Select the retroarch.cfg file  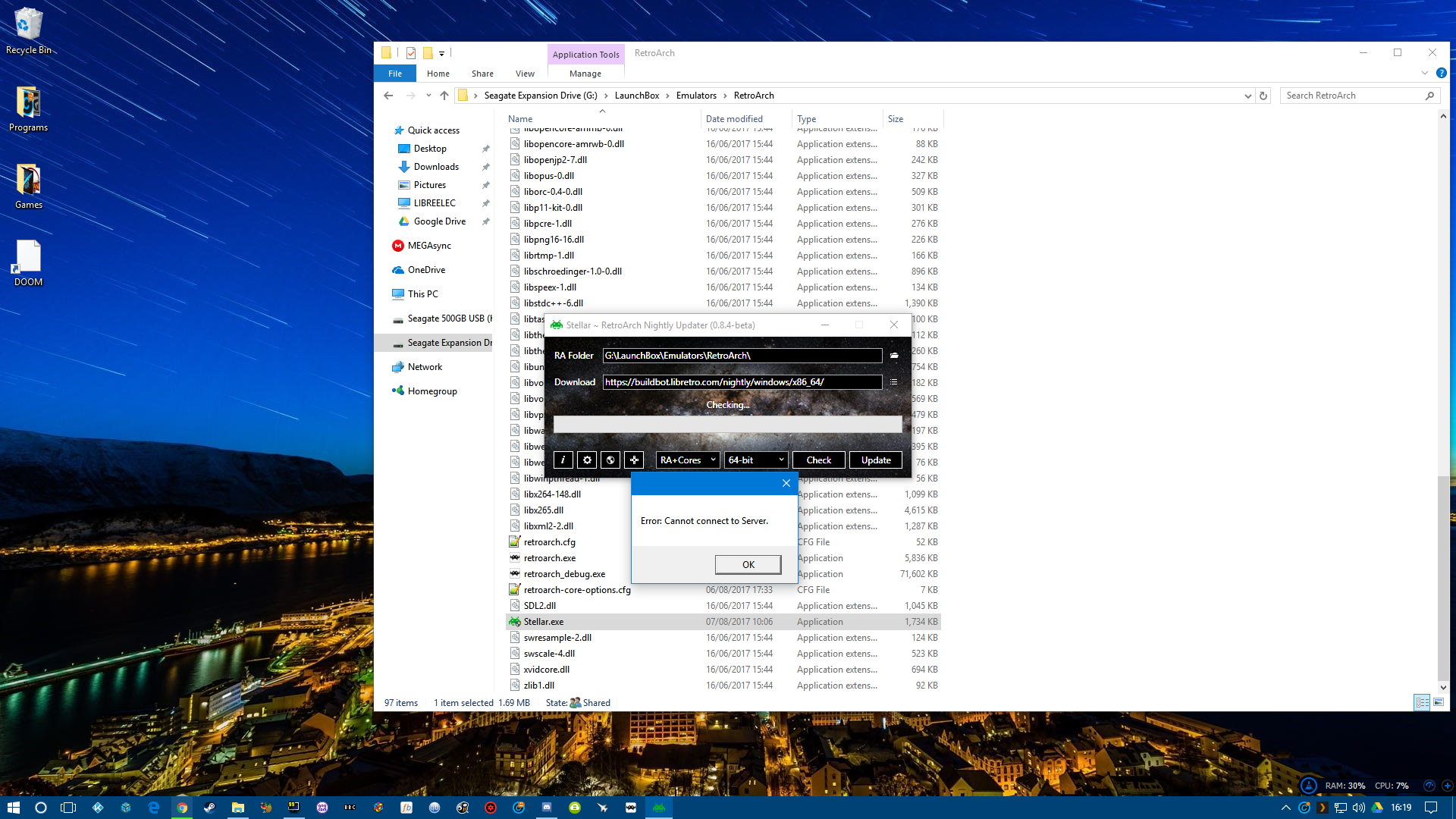click(x=550, y=542)
